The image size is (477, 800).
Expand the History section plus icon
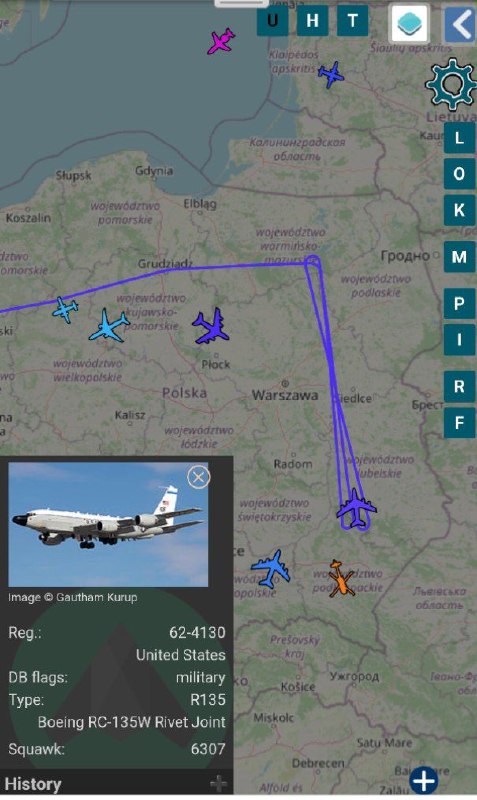[218, 783]
